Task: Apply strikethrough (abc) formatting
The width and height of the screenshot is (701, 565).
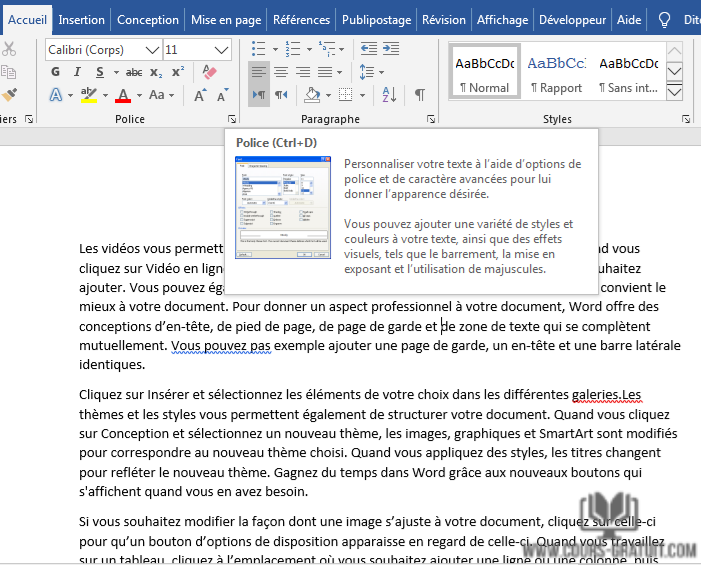Action: coord(134,72)
